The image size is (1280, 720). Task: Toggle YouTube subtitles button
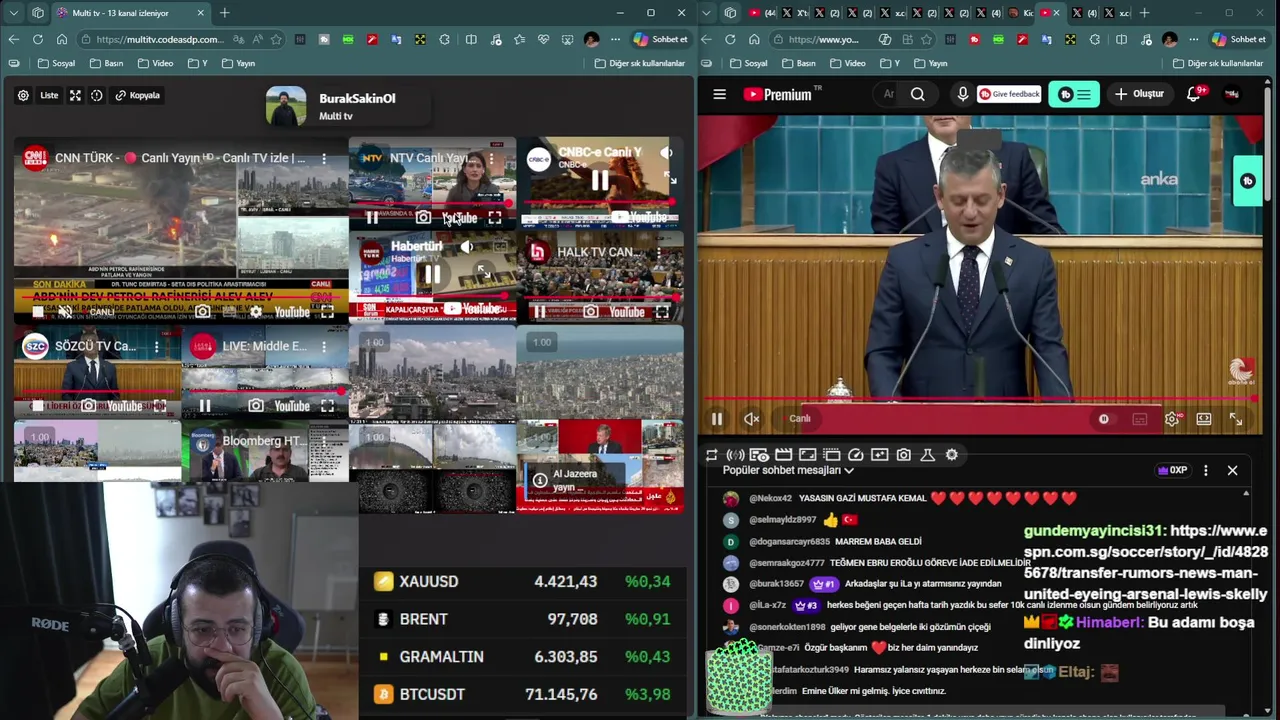[1140, 419]
